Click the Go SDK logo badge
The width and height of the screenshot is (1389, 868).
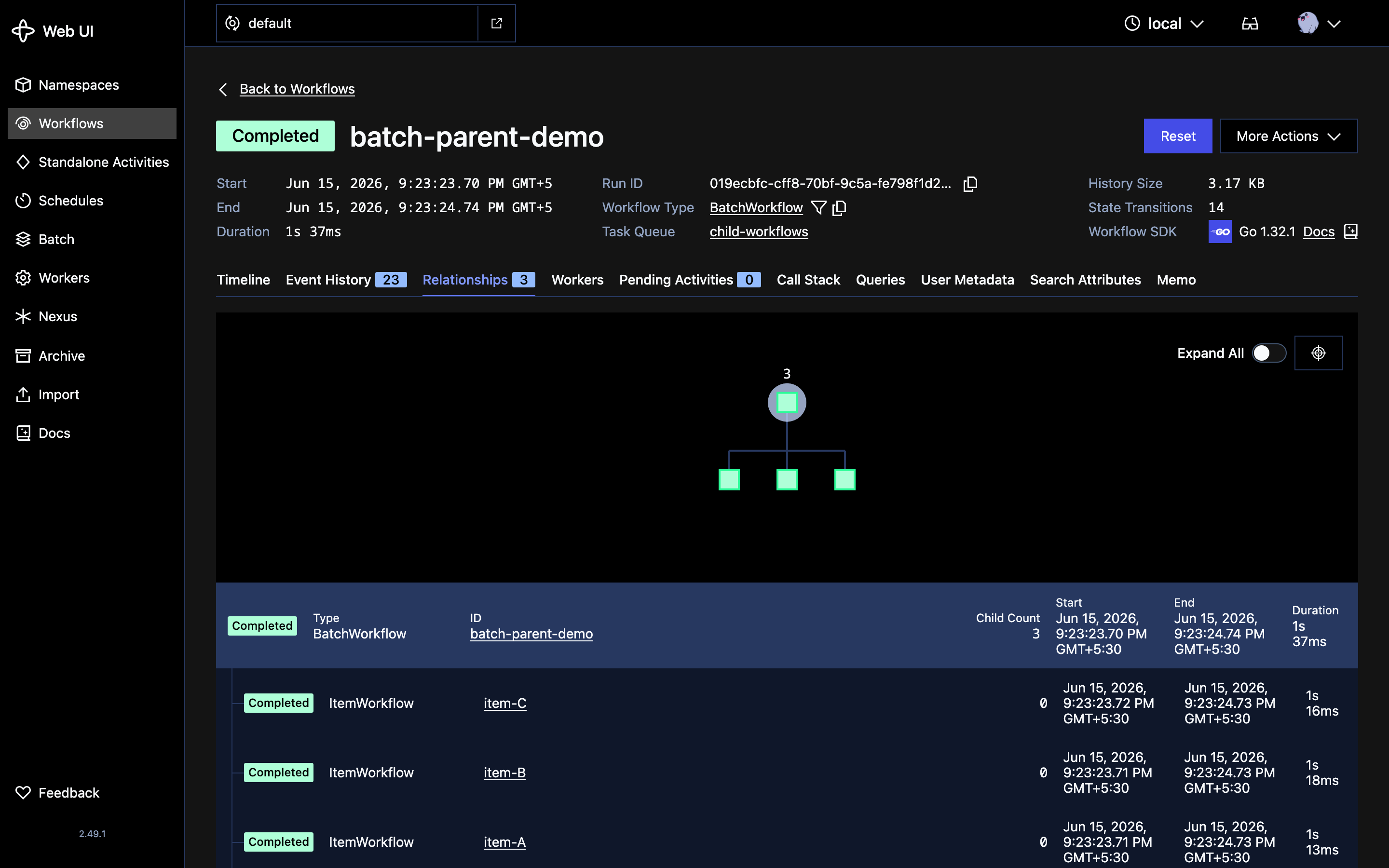pos(1220,232)
